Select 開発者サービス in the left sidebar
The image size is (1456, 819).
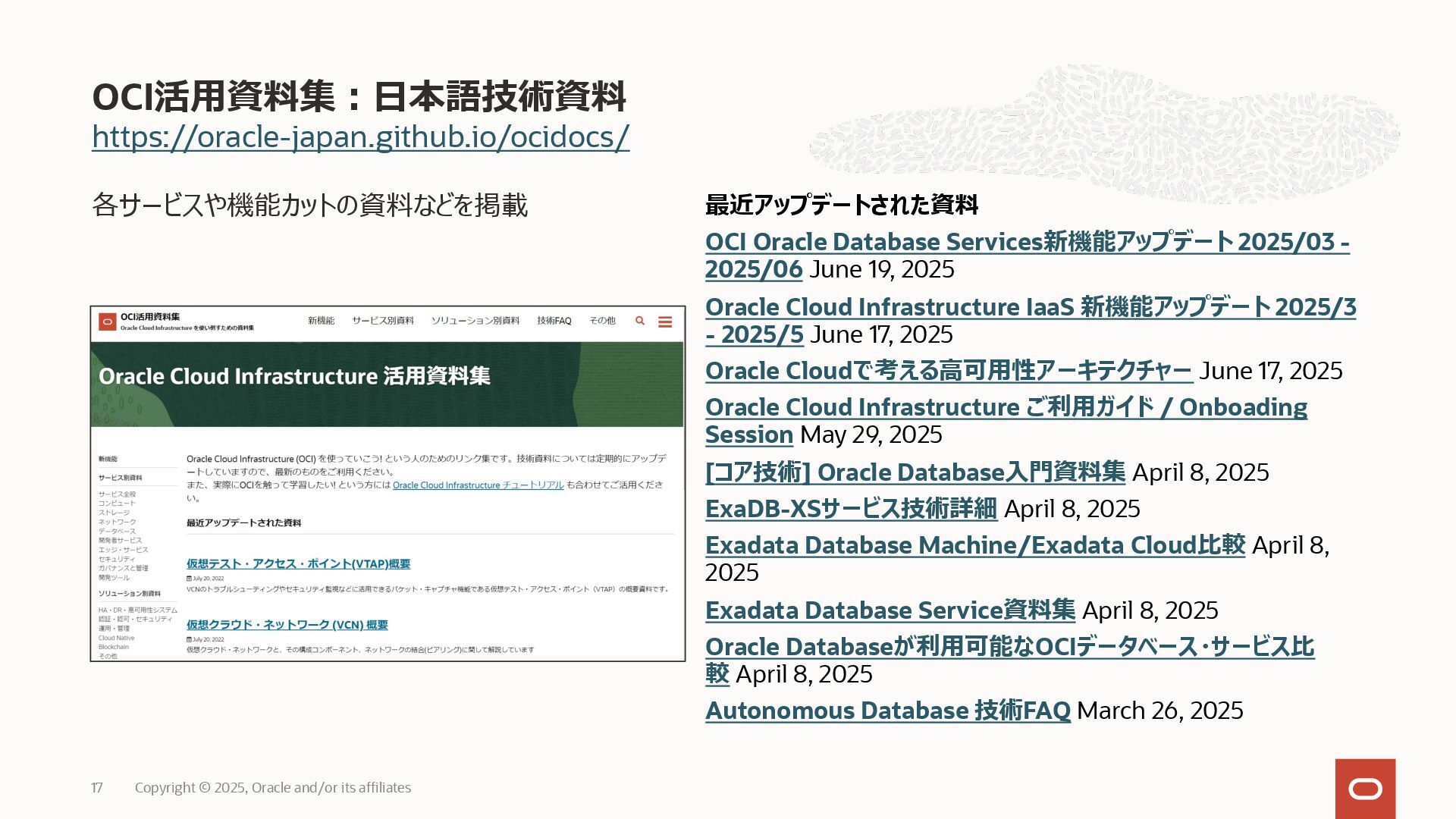[120, 541]
